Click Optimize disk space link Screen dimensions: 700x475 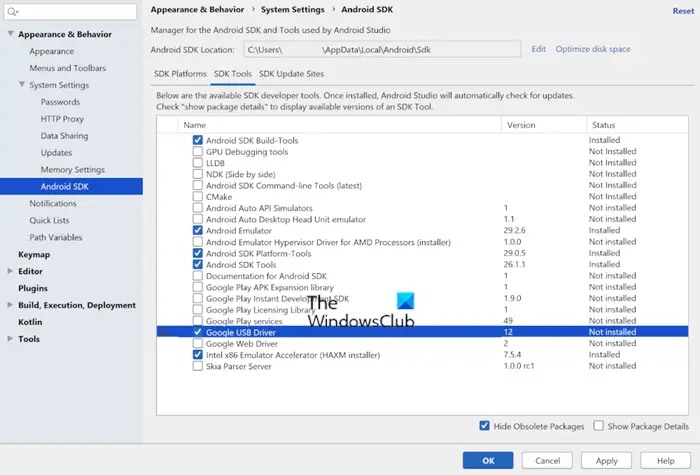[x=593, y=49]
